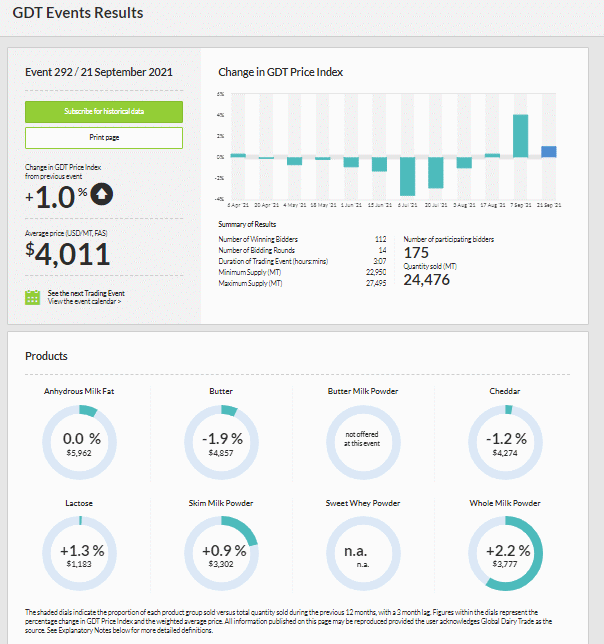The height and width of the screenshot is (644, 604).
Task: Click the +1.0% price index change value
Action: [56, 197]
